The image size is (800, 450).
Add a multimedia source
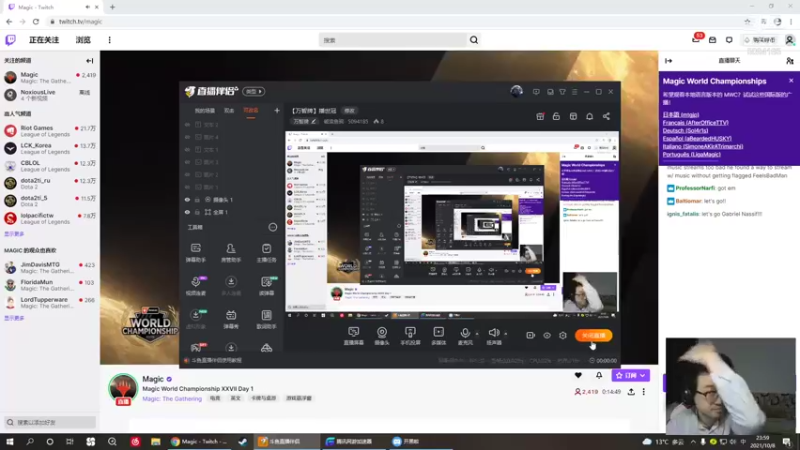(438, 335)
